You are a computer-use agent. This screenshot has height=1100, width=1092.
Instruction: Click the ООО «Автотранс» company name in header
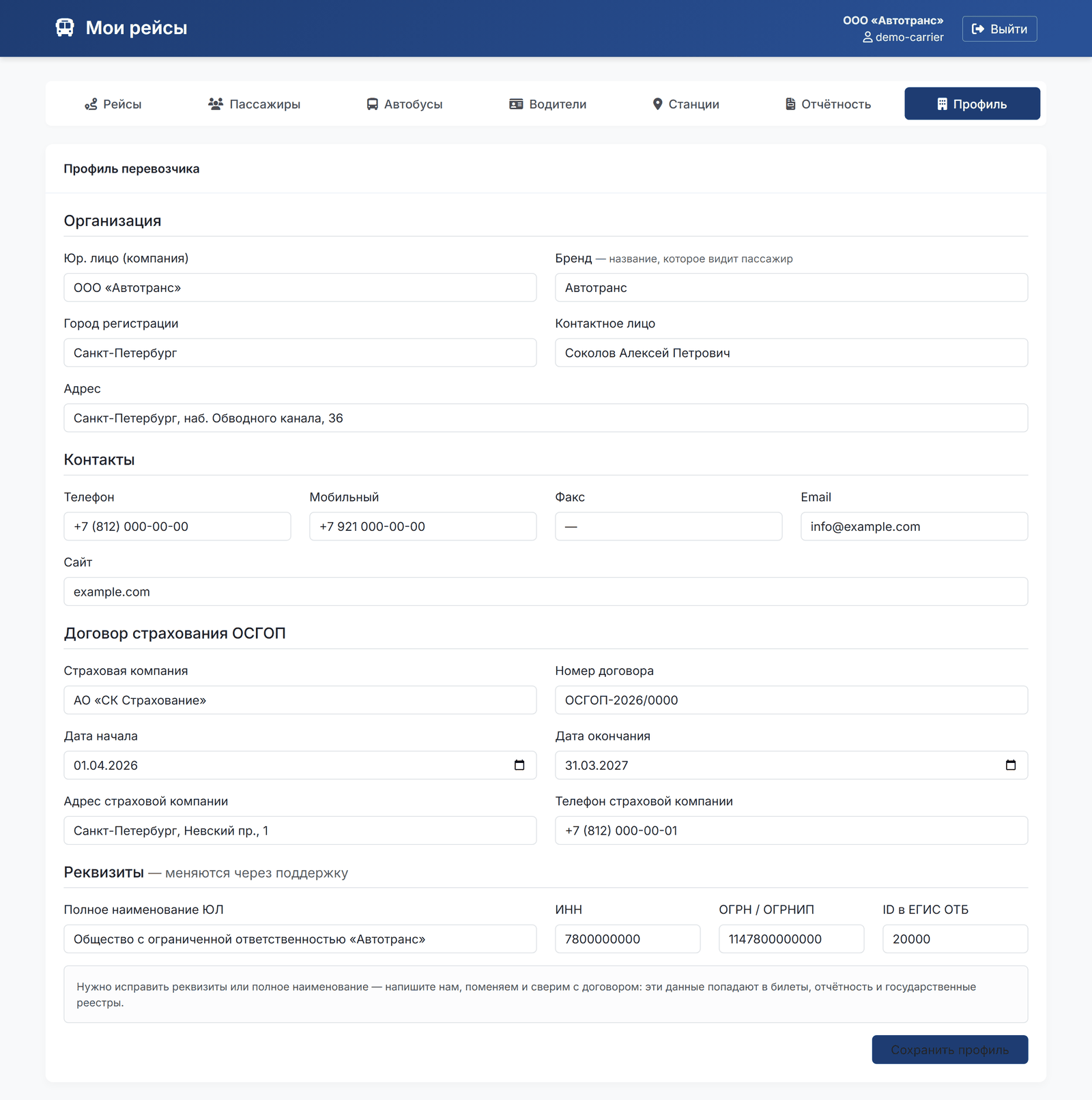pyautogui.click(x=893, y=20)
